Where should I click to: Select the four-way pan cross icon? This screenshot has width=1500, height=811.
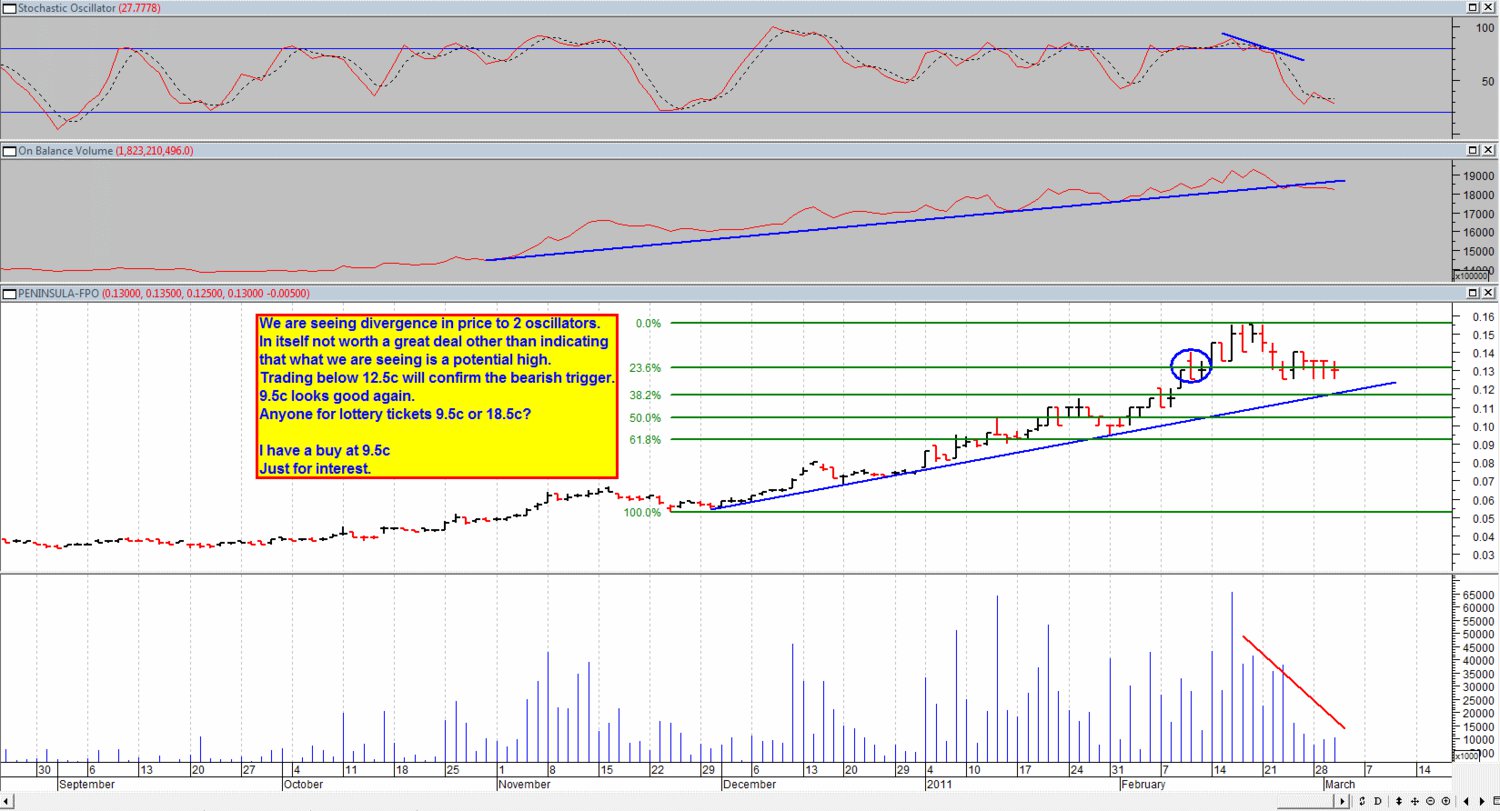[1415, 801]
